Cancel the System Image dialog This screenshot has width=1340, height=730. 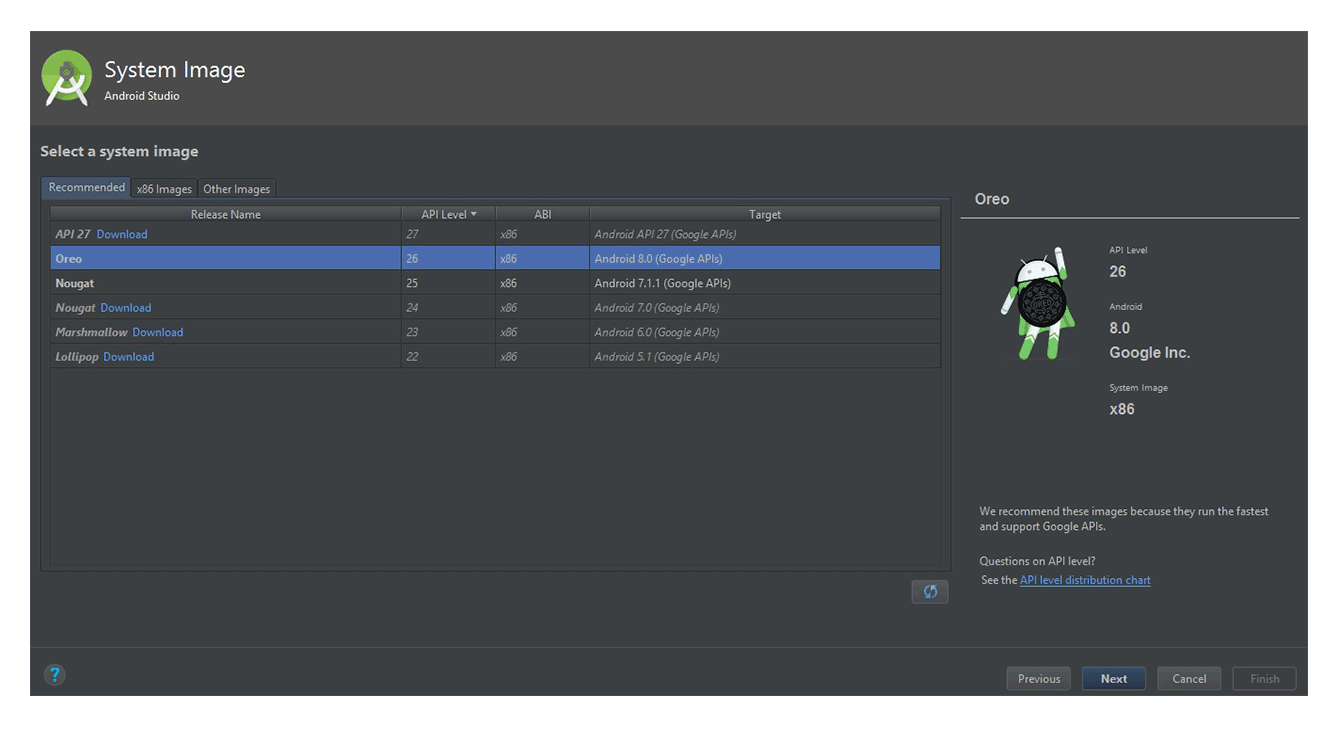tap(1189, 679)
